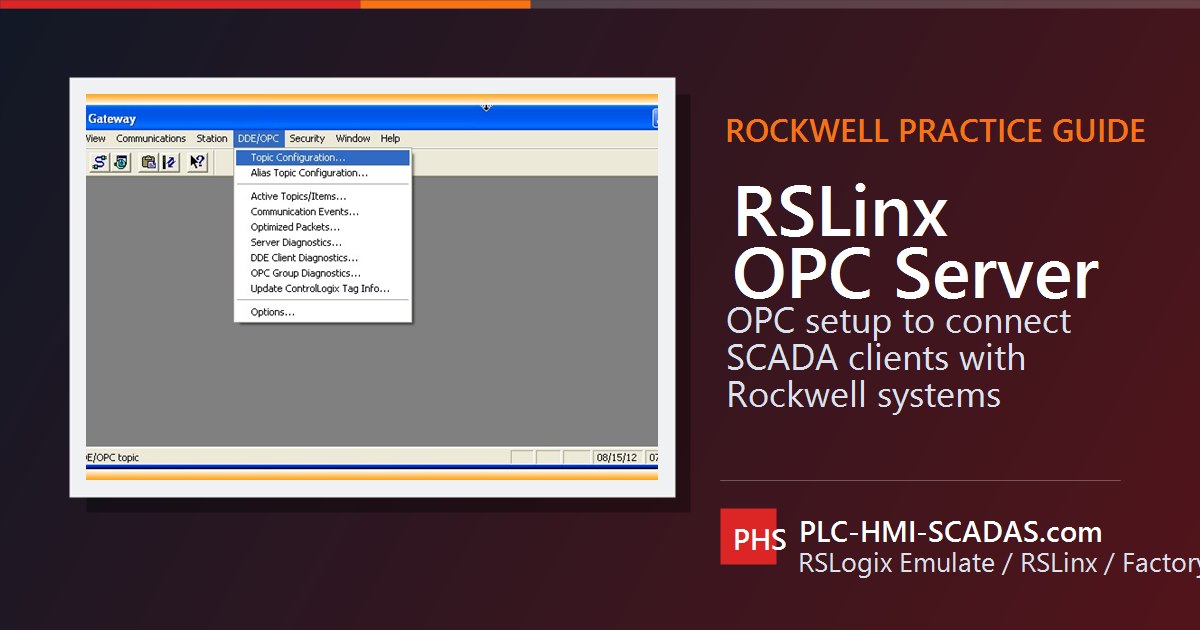Open the Communications menu

(x=151, y=139)
